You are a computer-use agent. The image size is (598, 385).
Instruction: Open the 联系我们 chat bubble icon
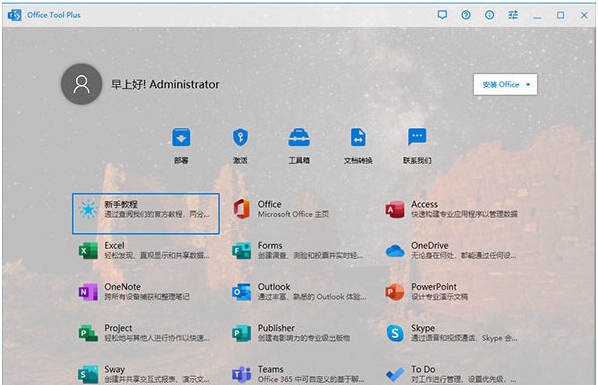click(x=417, y=137)
